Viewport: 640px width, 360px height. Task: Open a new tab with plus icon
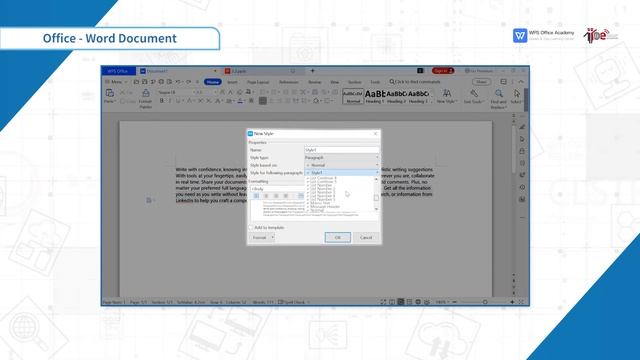313,71
